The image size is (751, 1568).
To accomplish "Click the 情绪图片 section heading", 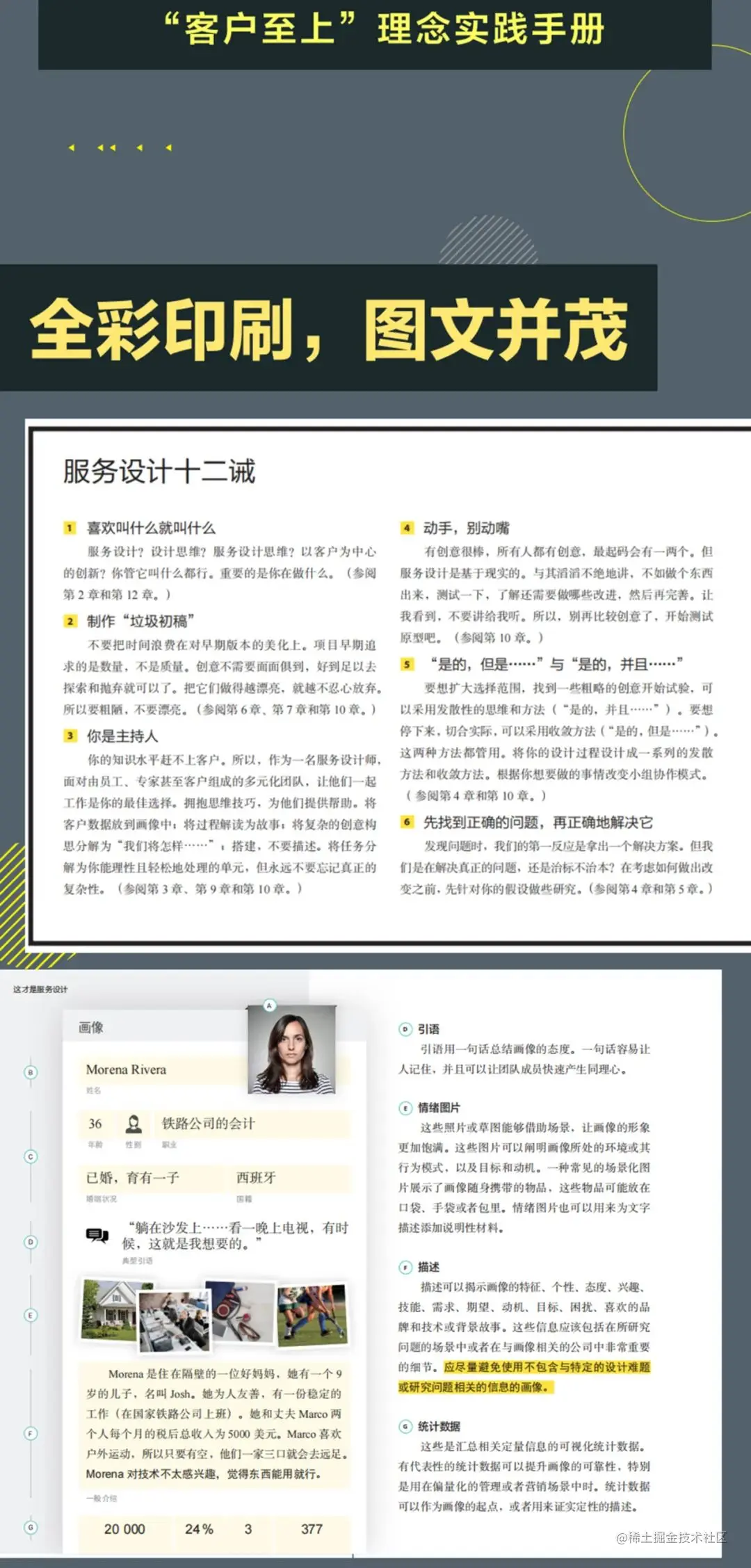I will click(x=439, y=1108).
